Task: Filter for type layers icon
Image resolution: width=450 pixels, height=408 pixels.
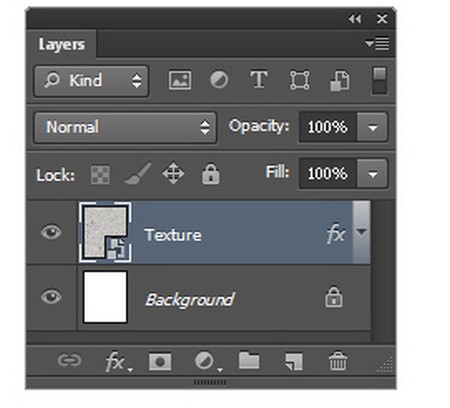Action: 259,80
